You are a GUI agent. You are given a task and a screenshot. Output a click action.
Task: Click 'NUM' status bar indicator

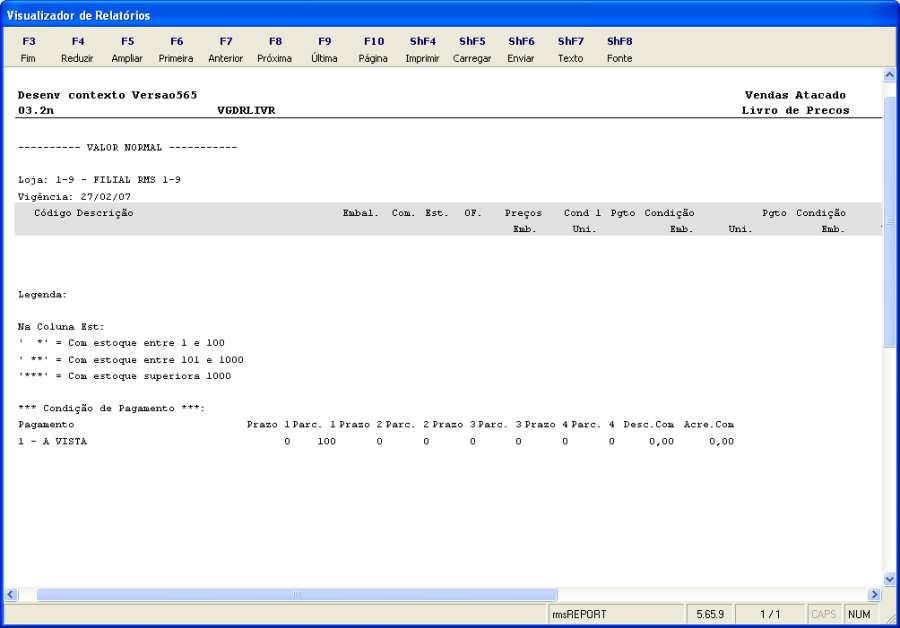859,614
